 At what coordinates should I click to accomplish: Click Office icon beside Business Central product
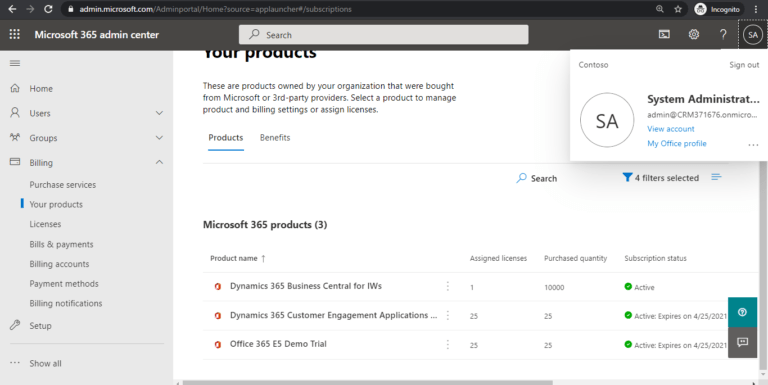218,287
